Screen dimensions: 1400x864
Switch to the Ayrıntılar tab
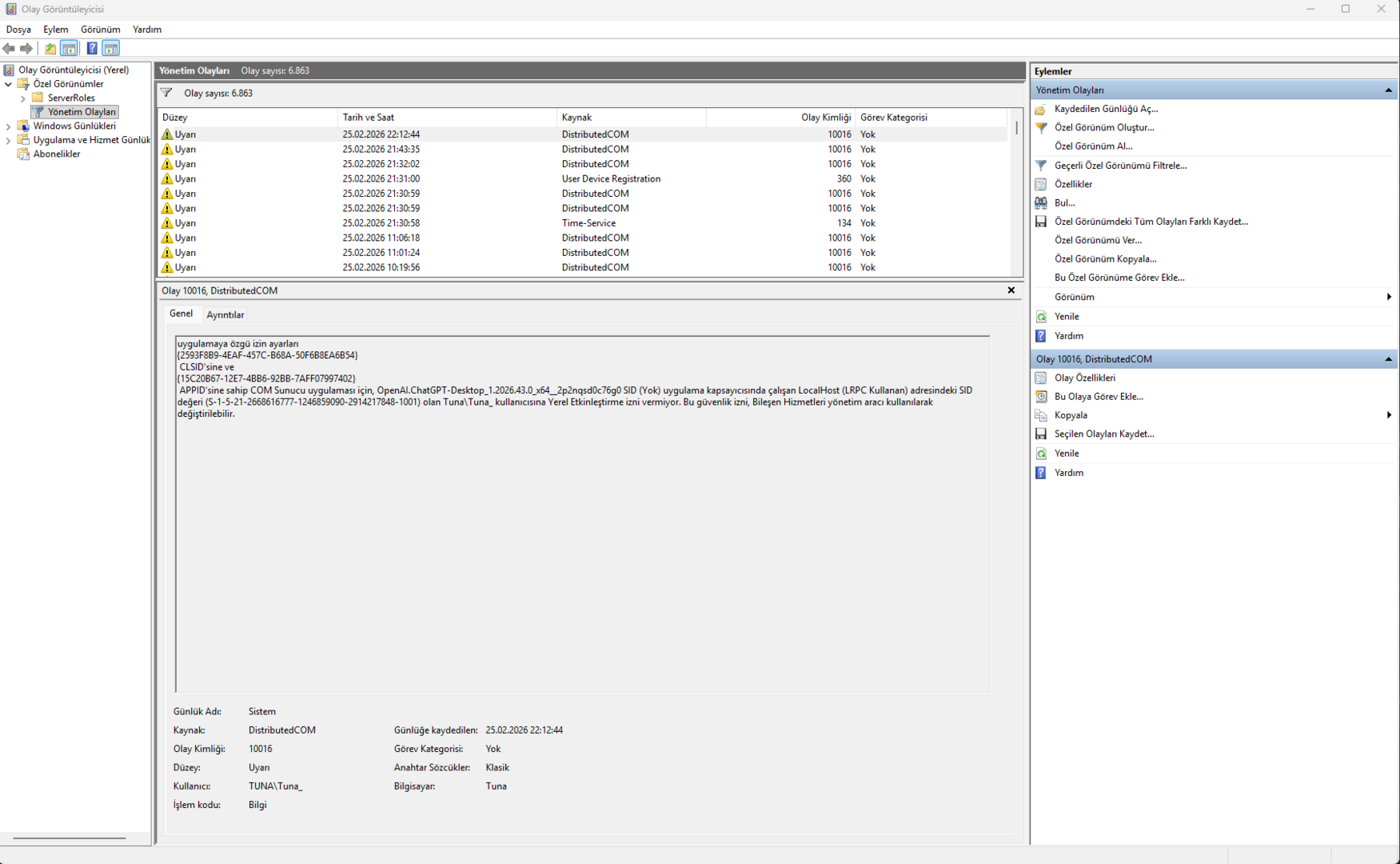(225, 315)
